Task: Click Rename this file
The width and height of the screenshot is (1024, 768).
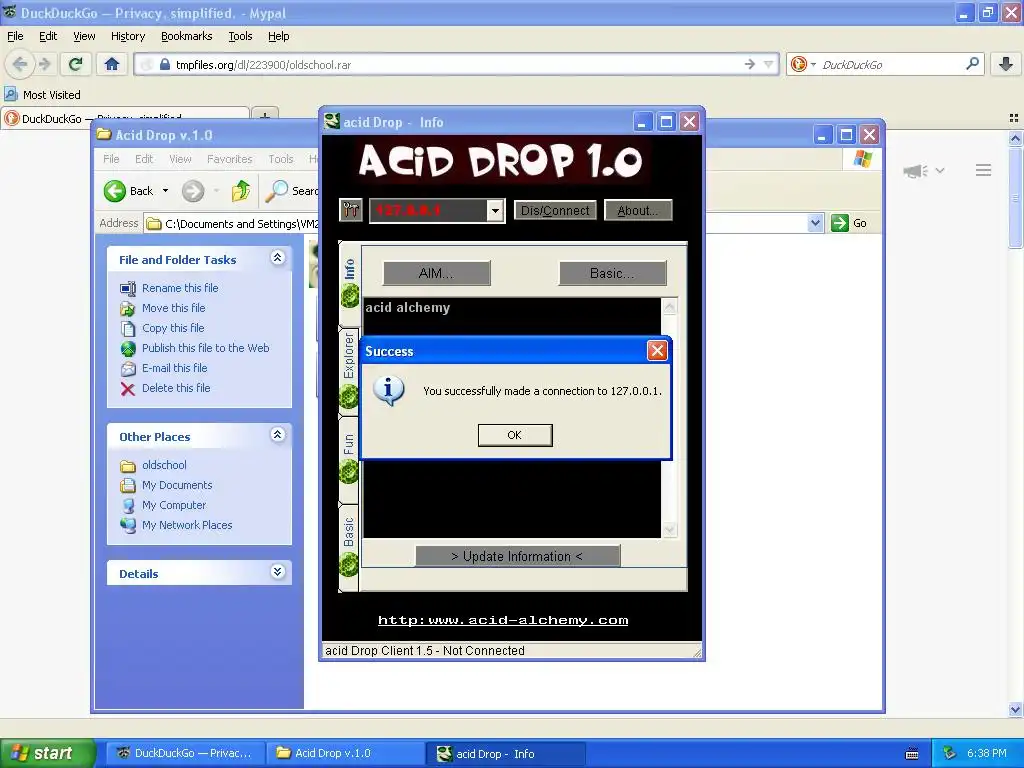Action: coord(180,288)
